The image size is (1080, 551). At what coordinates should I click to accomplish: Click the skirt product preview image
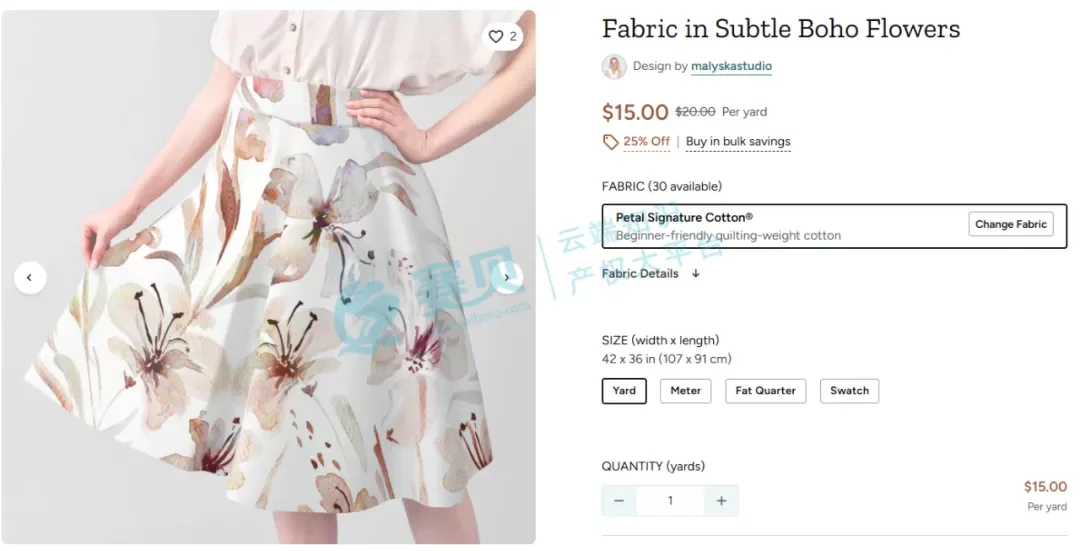point(268,330)
